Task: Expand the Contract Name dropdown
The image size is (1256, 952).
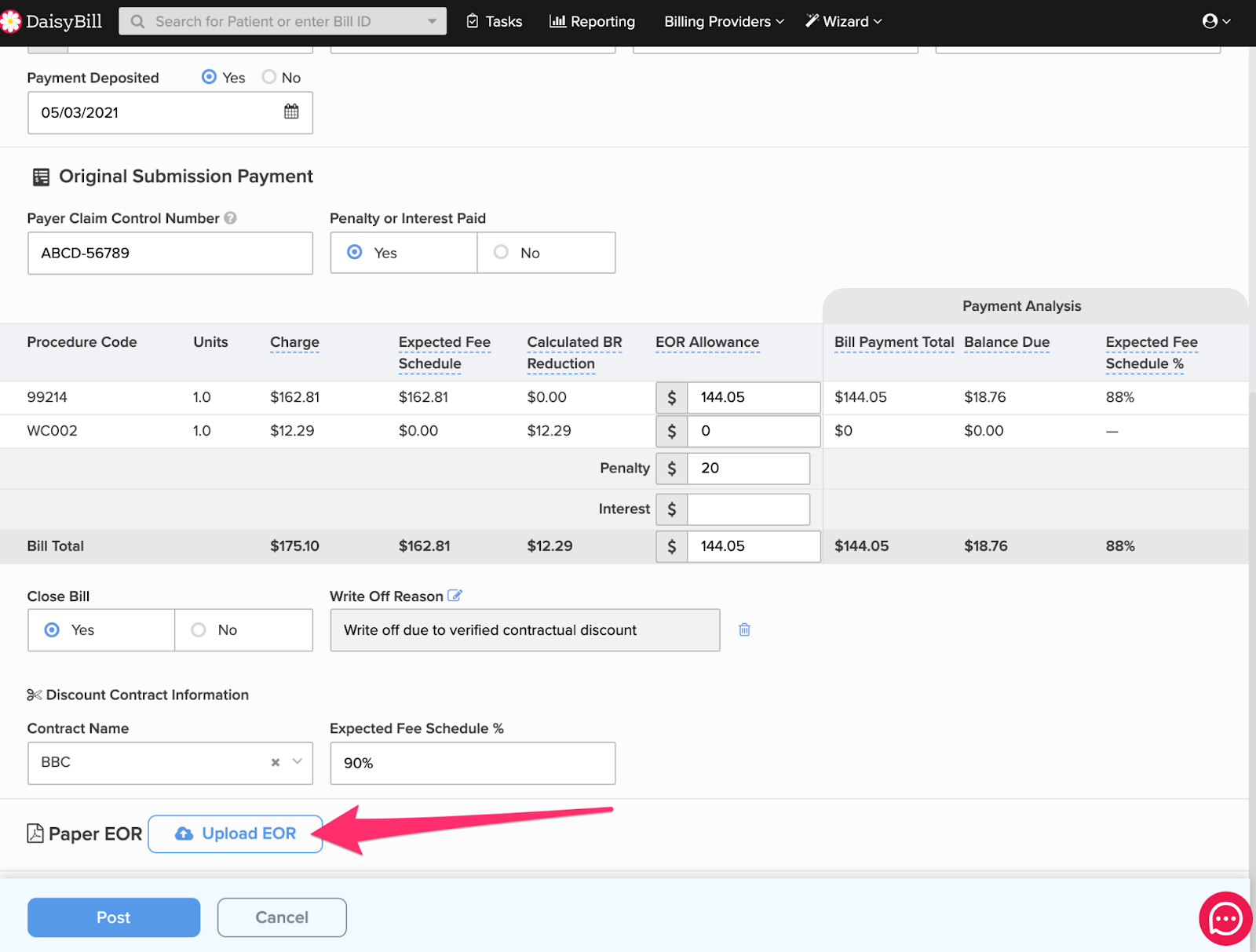Action: coord(298,761)
